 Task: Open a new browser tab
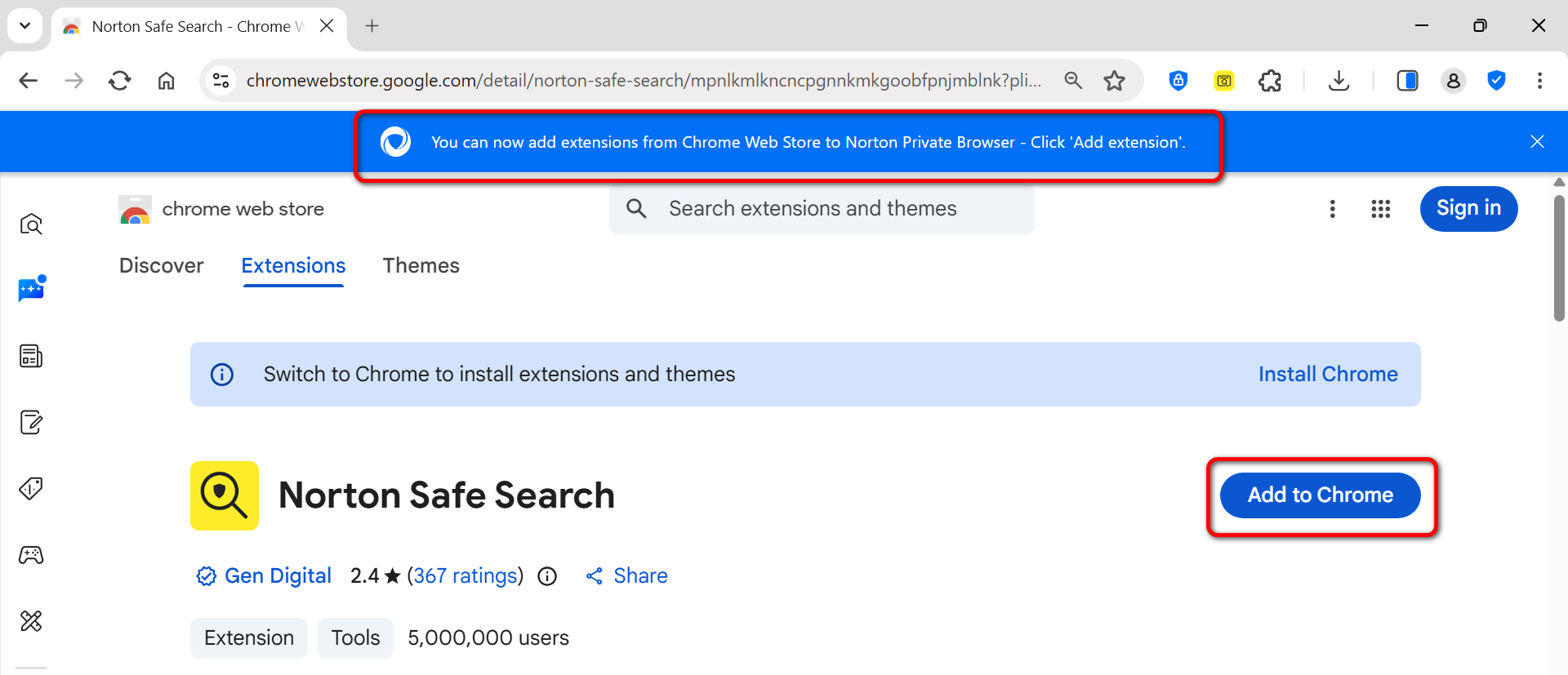coord(372,26)
